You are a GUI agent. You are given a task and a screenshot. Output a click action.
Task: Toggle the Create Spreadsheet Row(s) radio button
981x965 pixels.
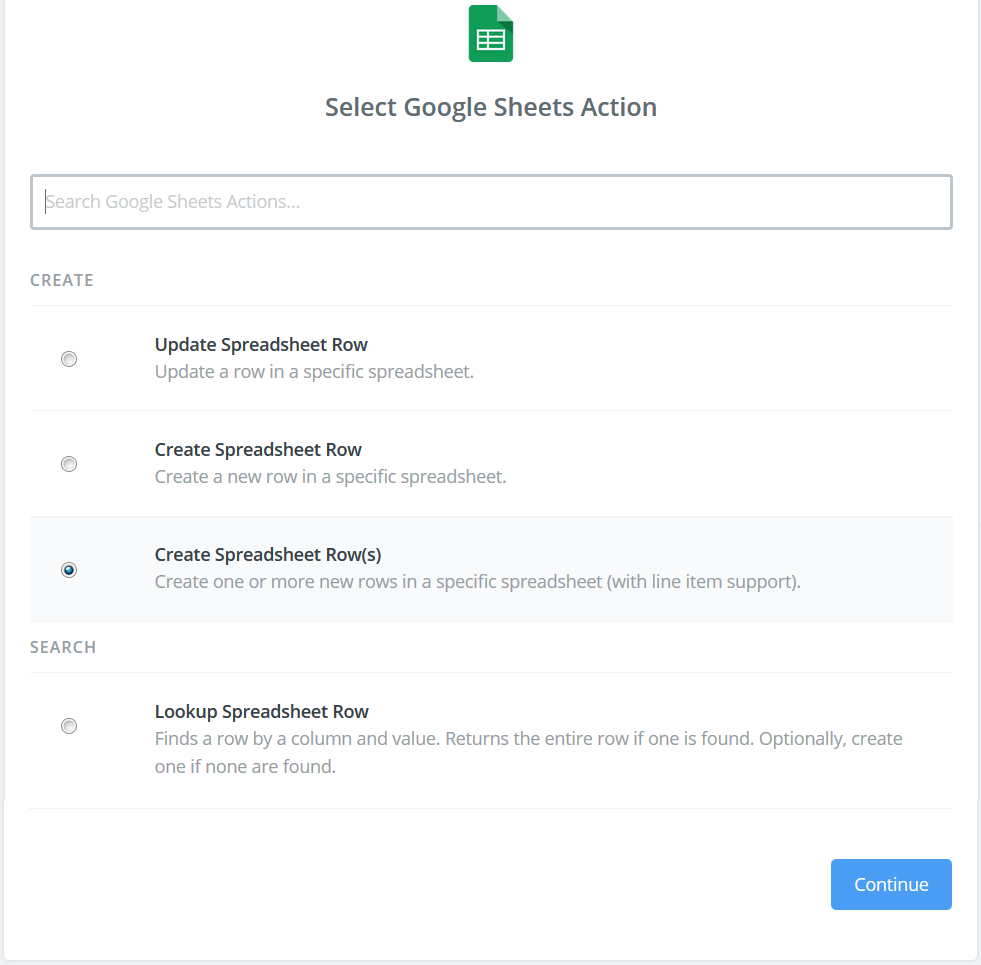pyautogui.click(x=69, y=570)
